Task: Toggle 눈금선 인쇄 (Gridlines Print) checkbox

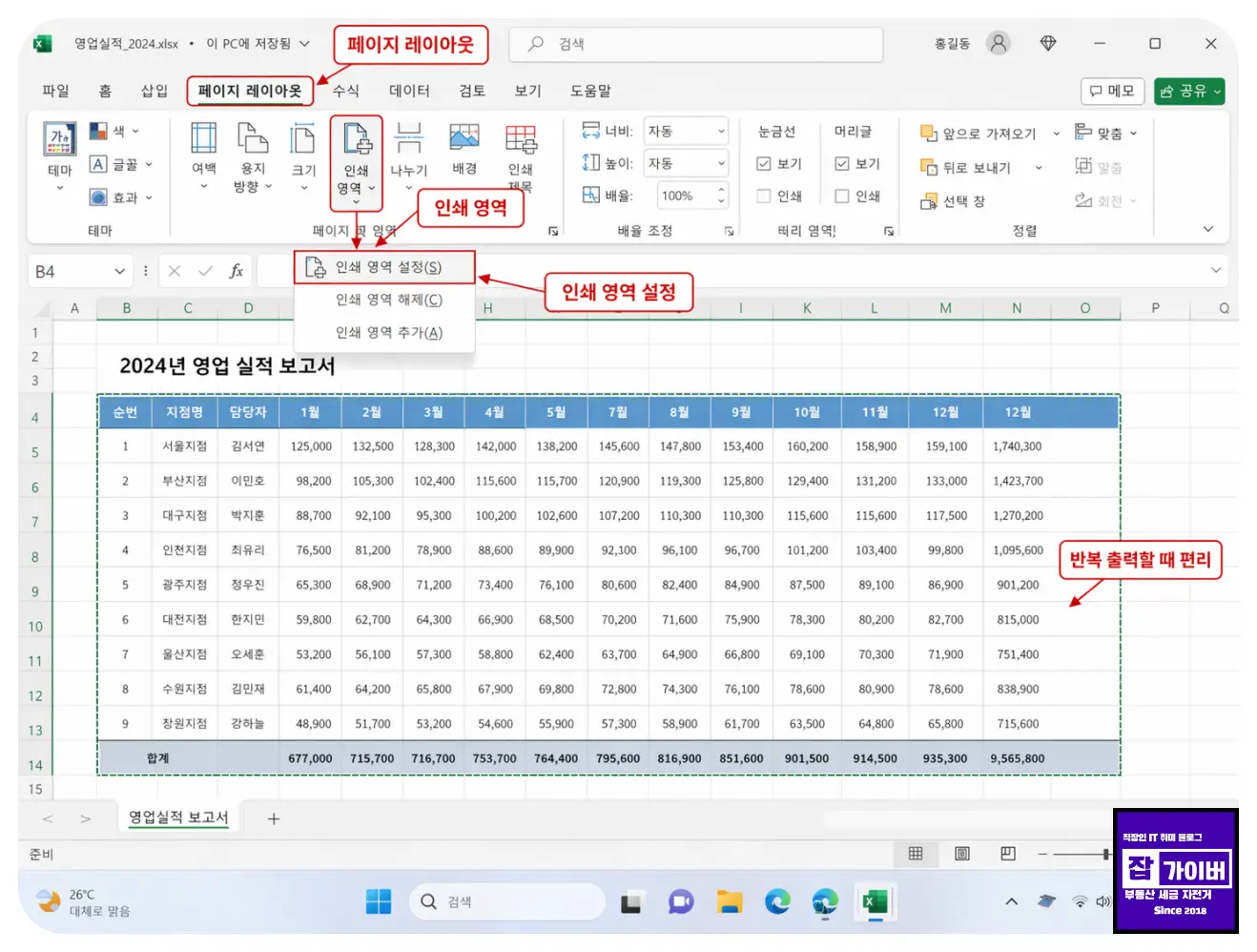Action: click(764, 197)
